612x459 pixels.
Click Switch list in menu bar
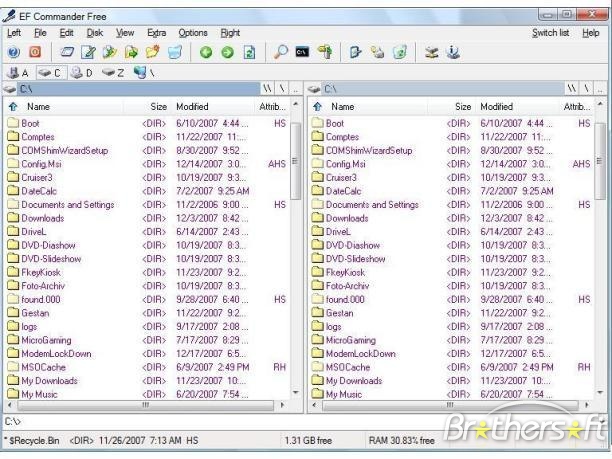(550, 33)
